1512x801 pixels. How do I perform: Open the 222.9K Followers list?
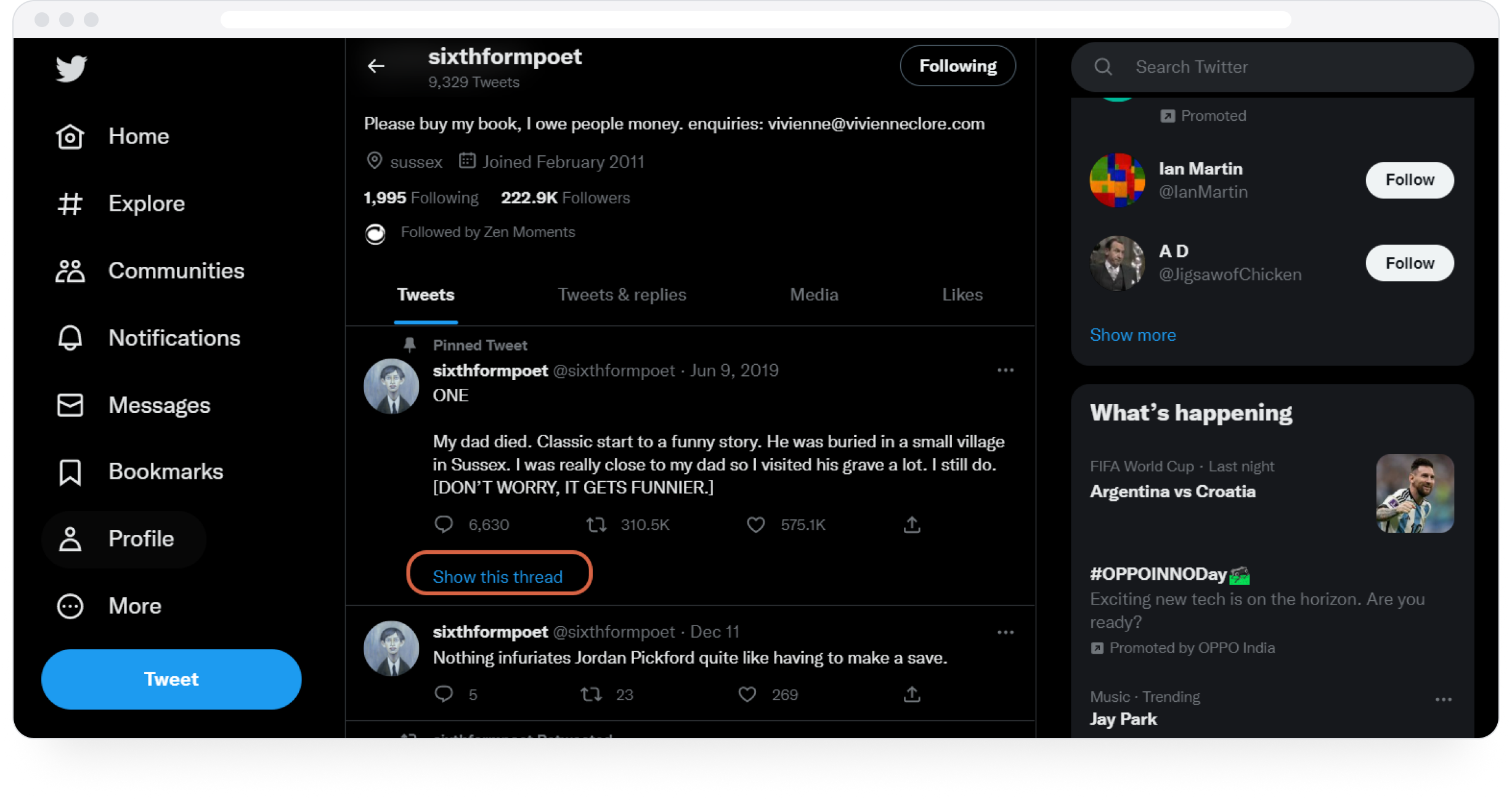pos(565,198)
